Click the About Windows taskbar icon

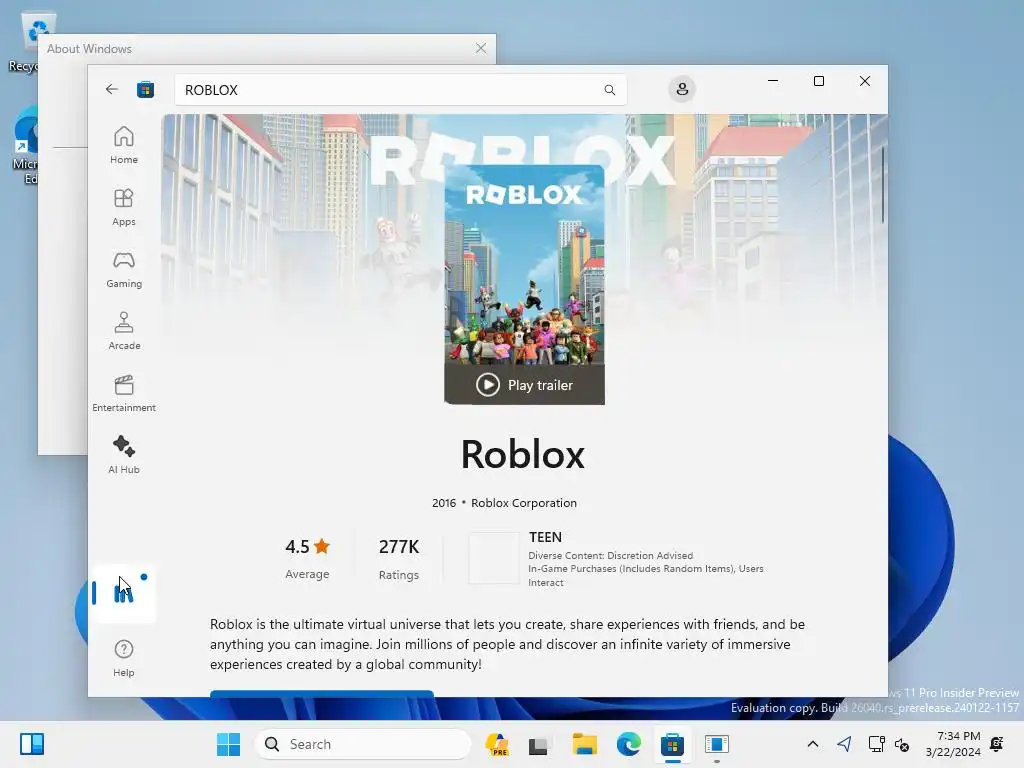click(716, 744)
